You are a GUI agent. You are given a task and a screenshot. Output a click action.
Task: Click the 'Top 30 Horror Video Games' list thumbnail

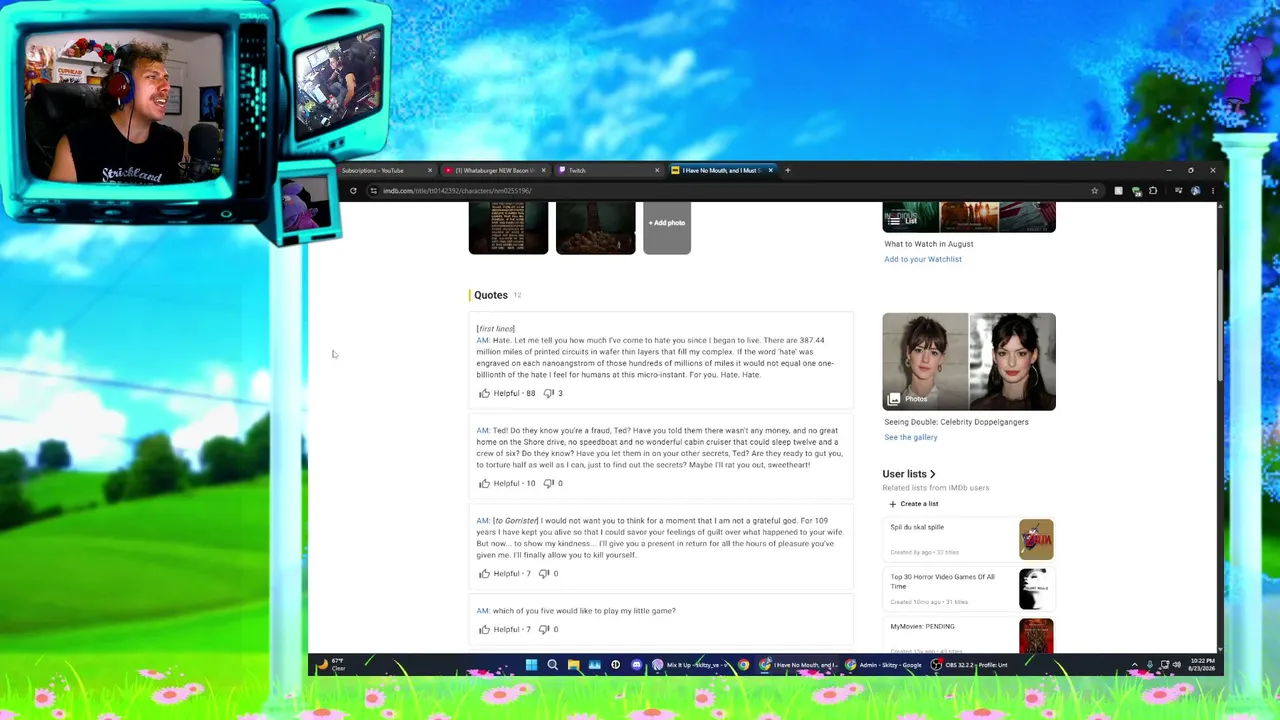tap(1036, 589)
